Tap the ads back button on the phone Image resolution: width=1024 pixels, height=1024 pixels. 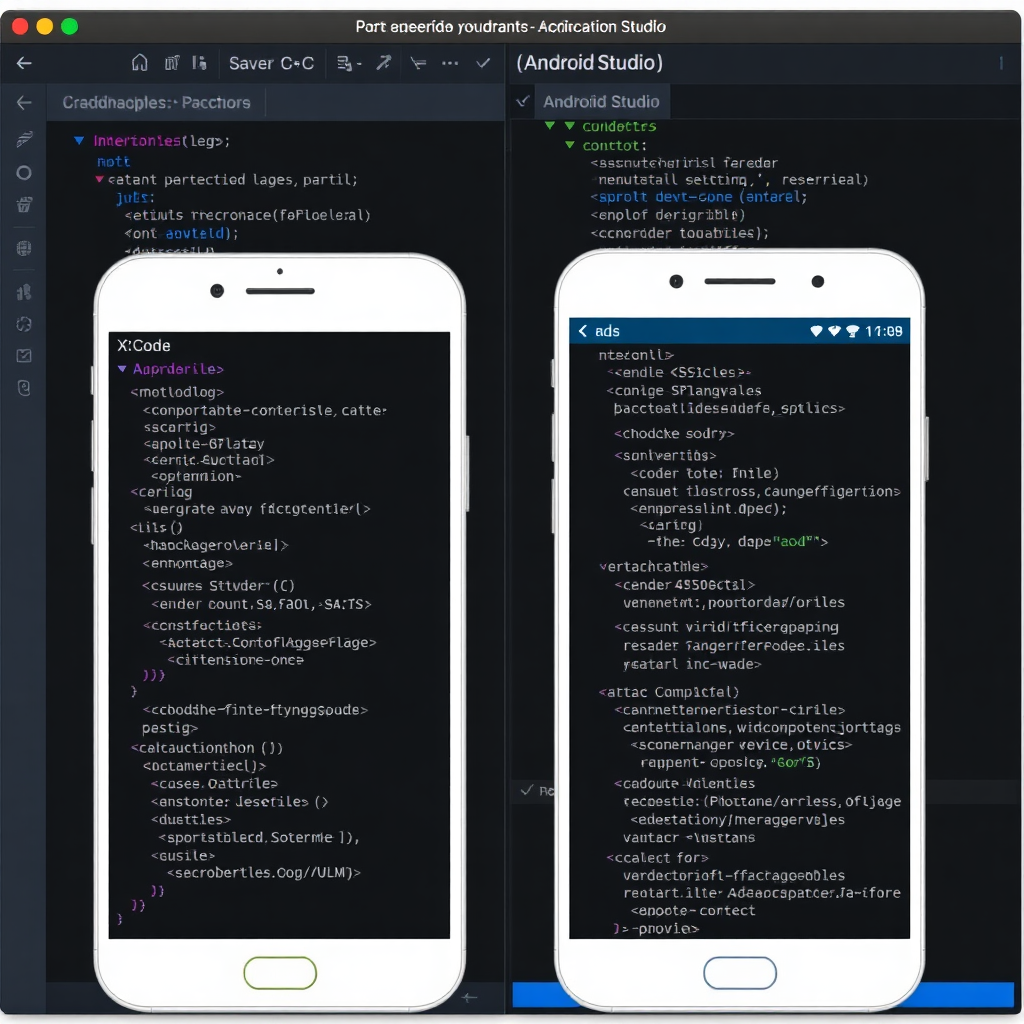click(582, 330)
